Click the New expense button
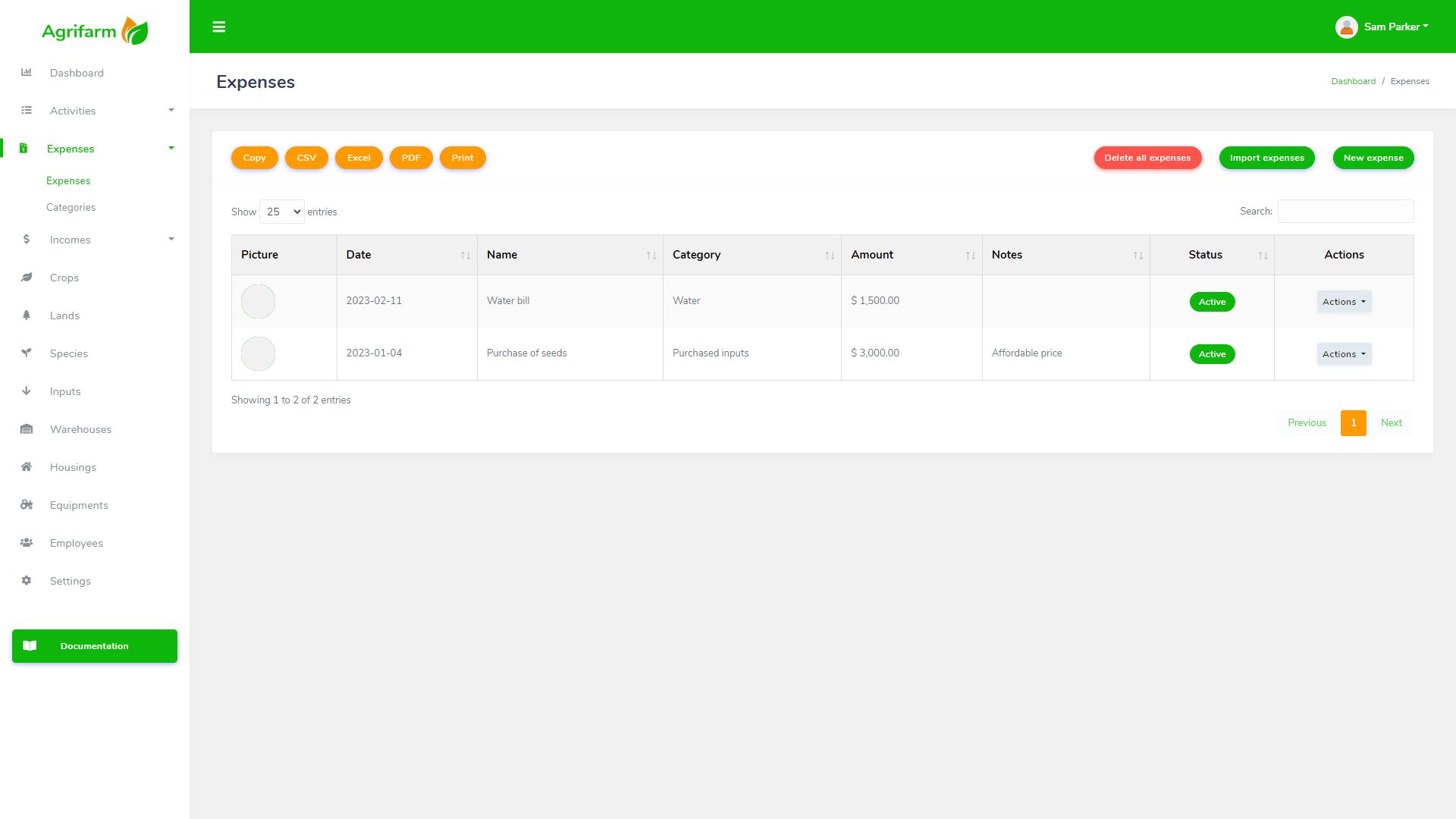1456x819 pixels. 1373,158
